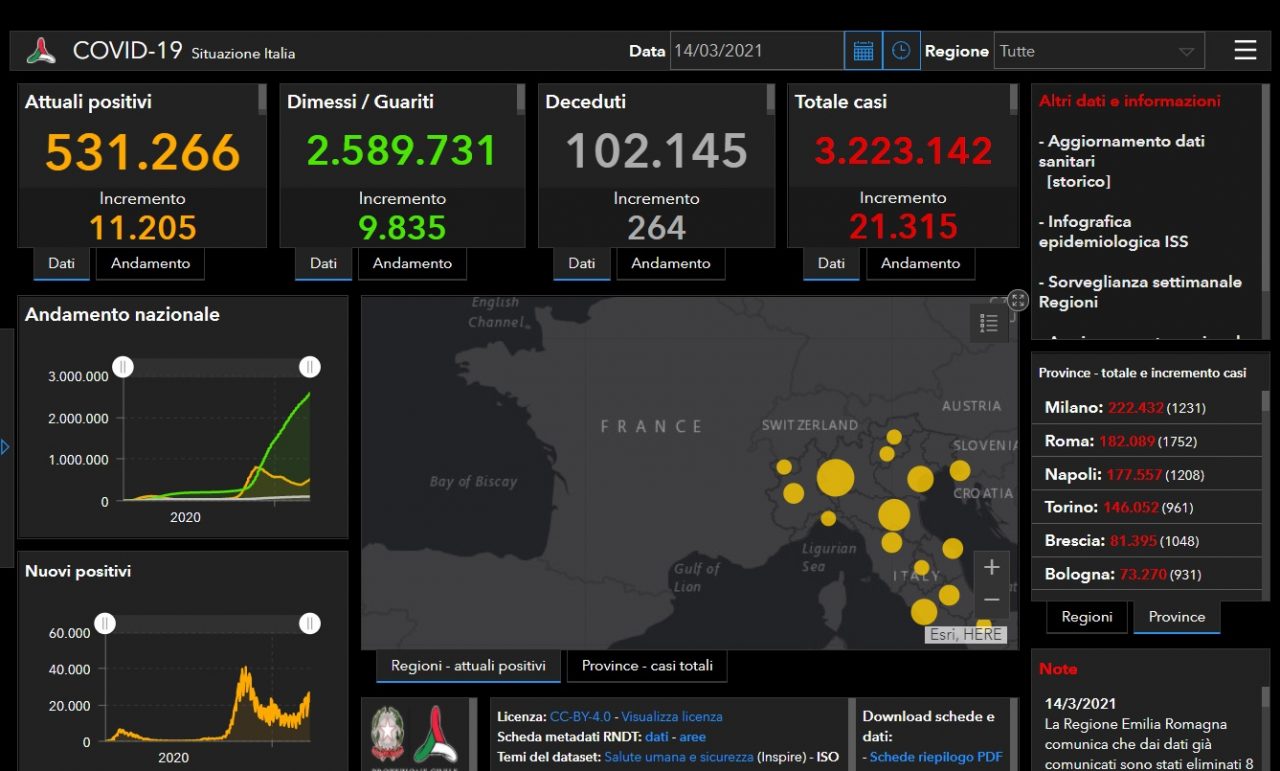Click the Data date input field

point(756,51)
